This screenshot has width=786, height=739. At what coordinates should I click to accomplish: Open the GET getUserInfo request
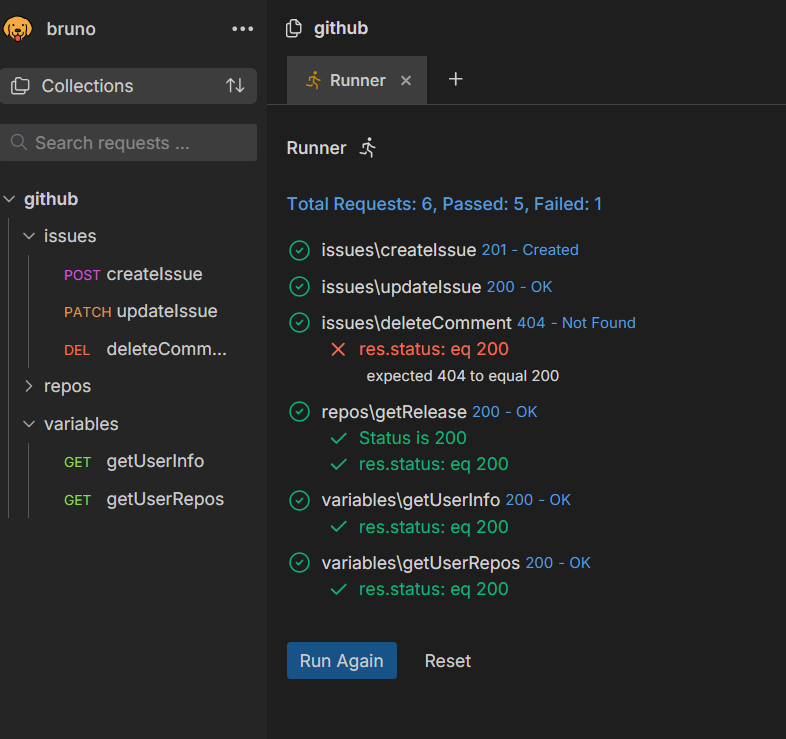coord(134,461)
